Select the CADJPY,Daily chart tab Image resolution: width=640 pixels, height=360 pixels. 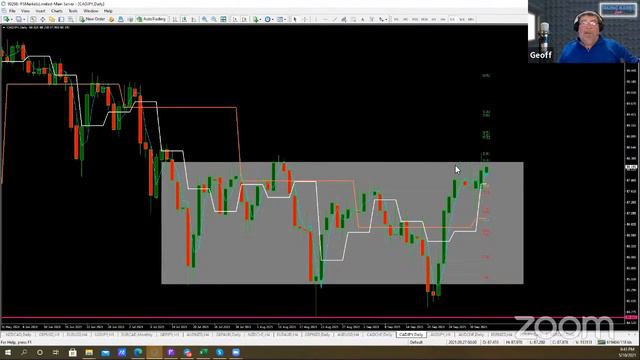point(411,335)
